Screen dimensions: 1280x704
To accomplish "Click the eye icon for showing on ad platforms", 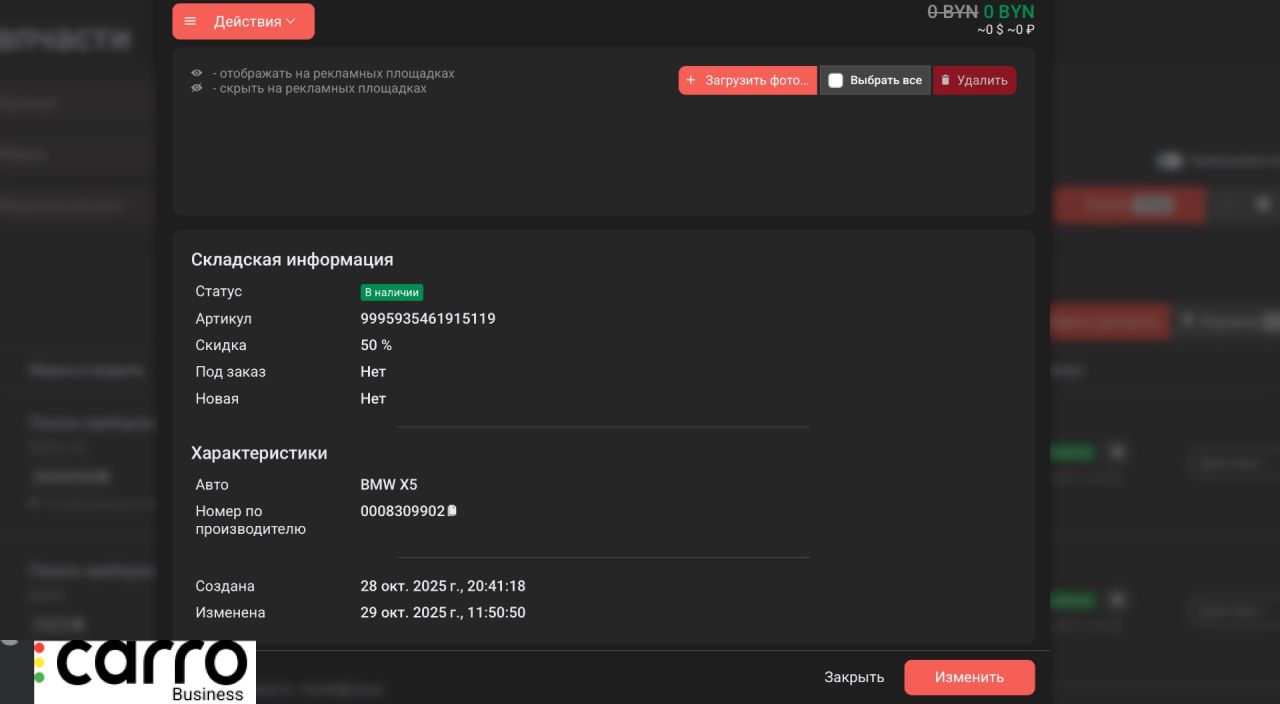I will click(197, 74).
